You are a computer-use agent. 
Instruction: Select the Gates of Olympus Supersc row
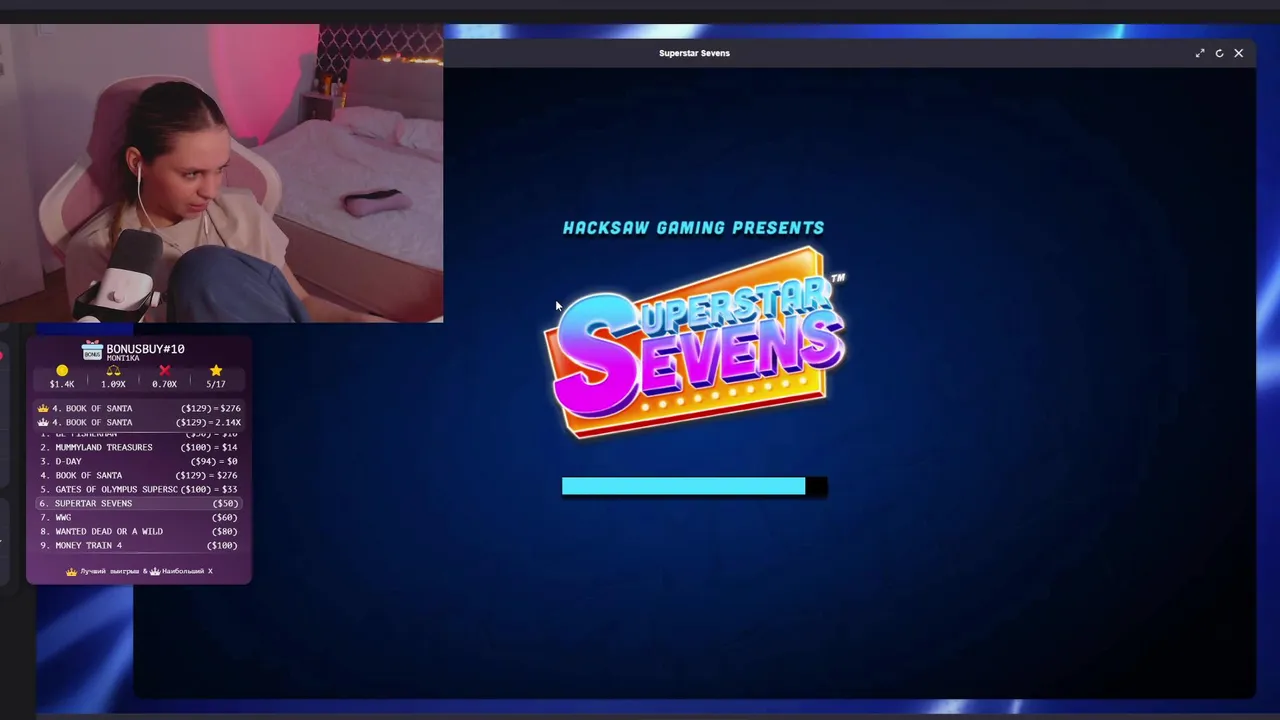point(139,489)
